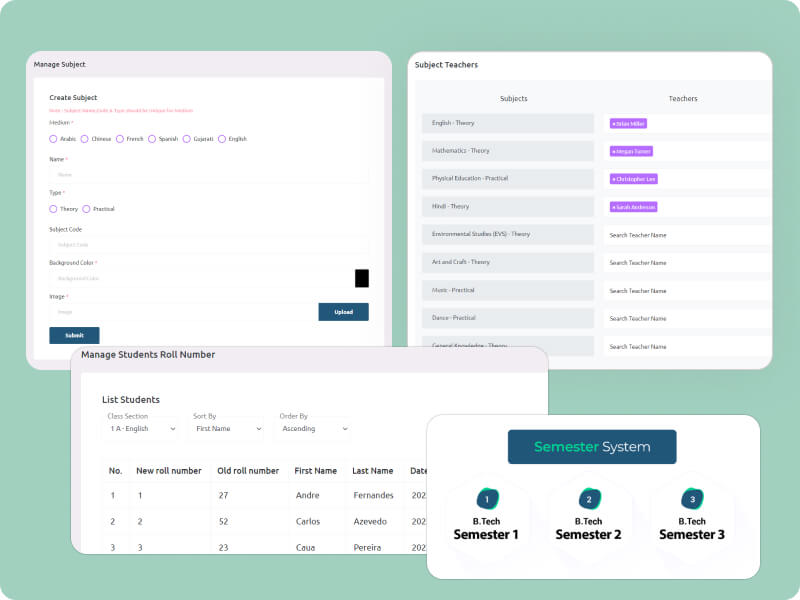800x600 pixels.
Task: Select the Theory type radio button
Action: [53, 209]
